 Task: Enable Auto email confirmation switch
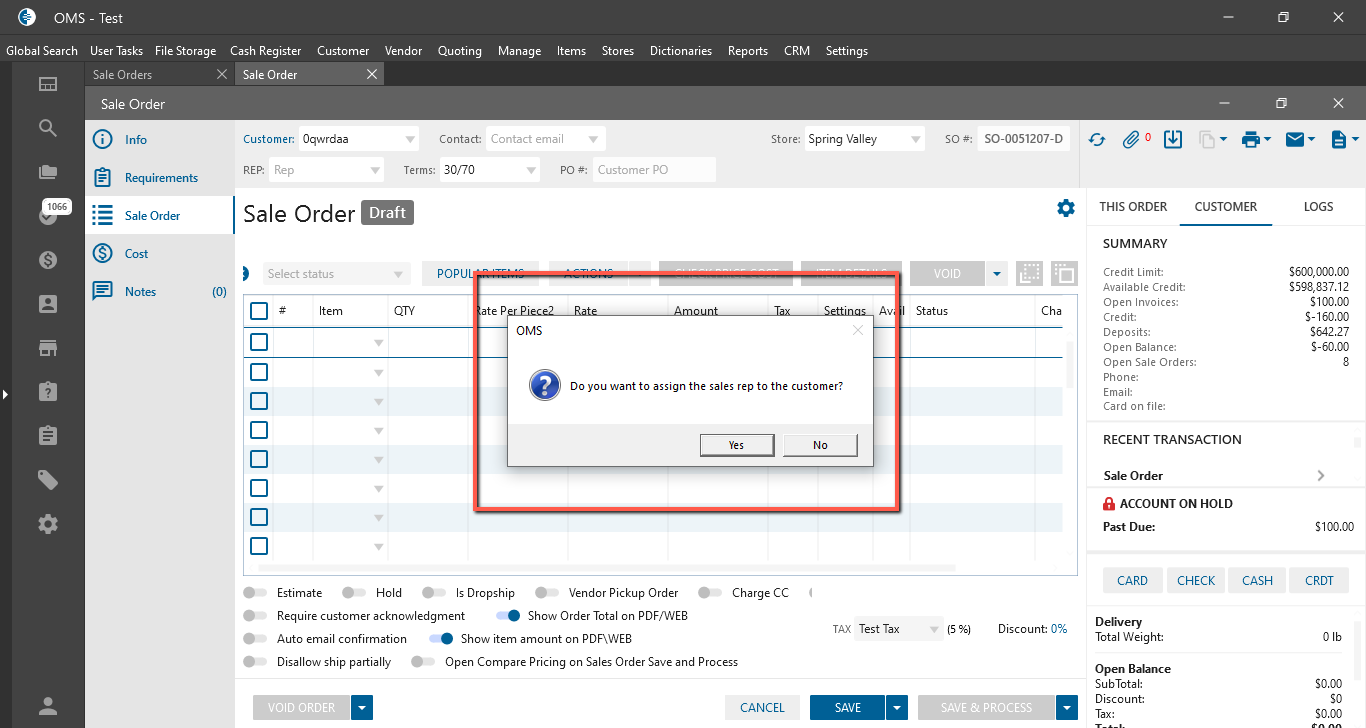[x=256, y=639]
